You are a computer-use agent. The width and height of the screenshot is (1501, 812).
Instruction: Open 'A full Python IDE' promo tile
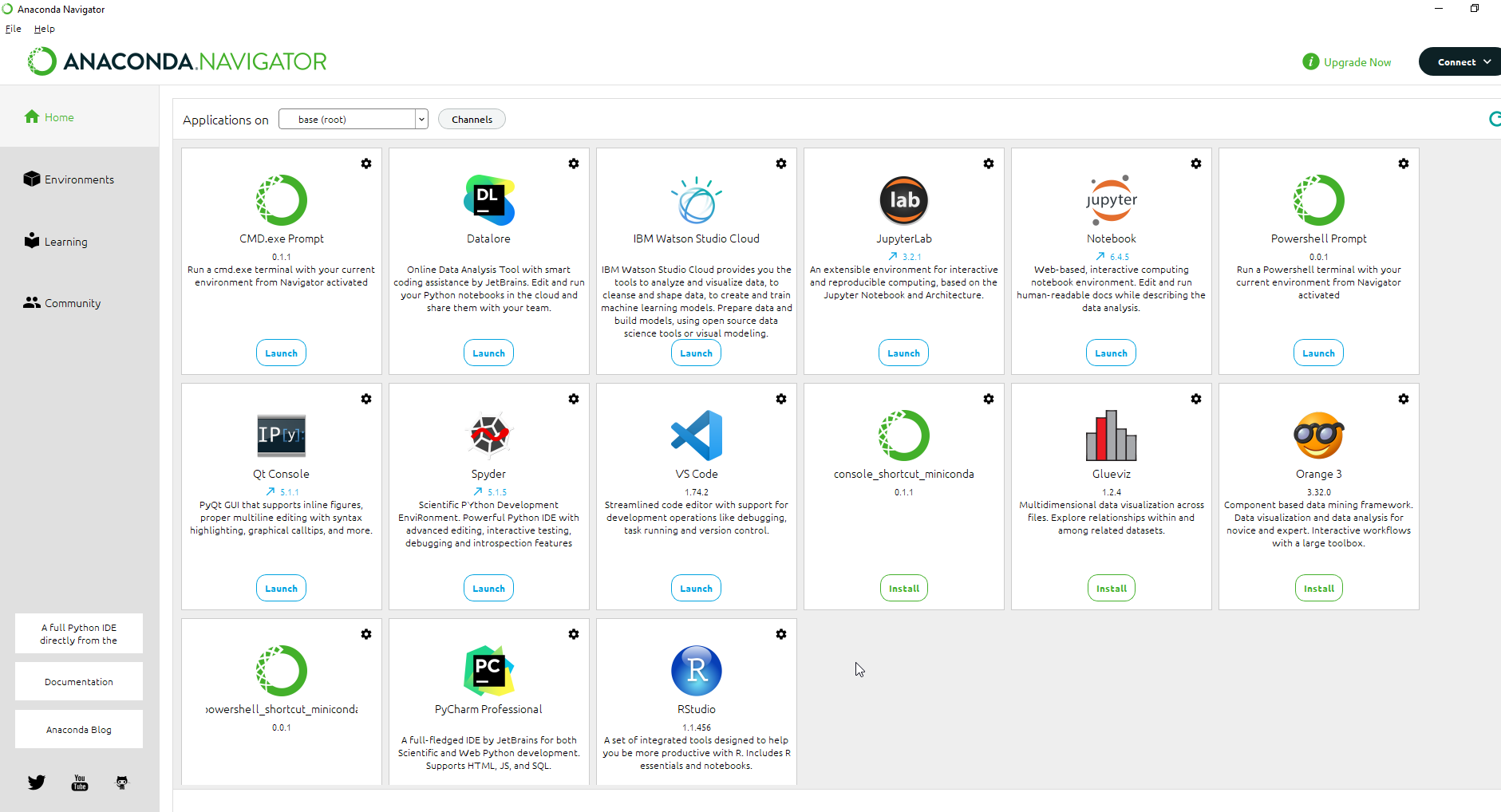[x=79, y=634]
